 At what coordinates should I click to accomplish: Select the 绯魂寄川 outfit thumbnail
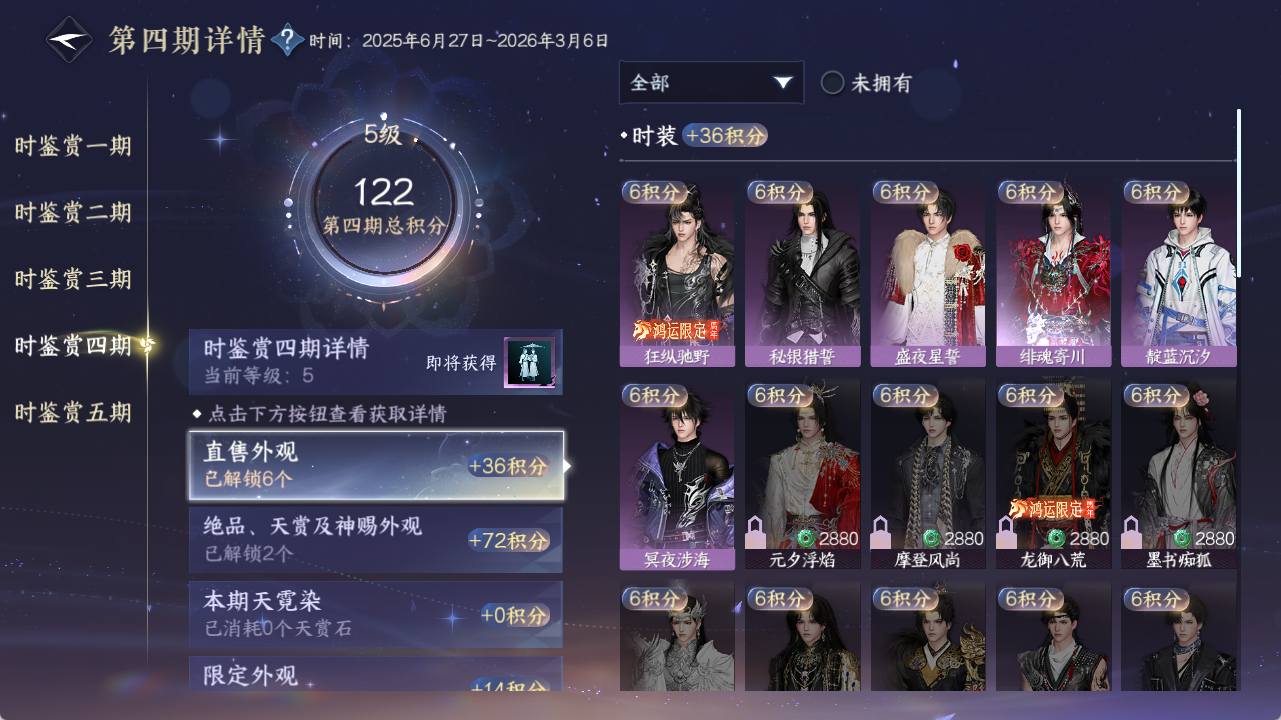1053,273
